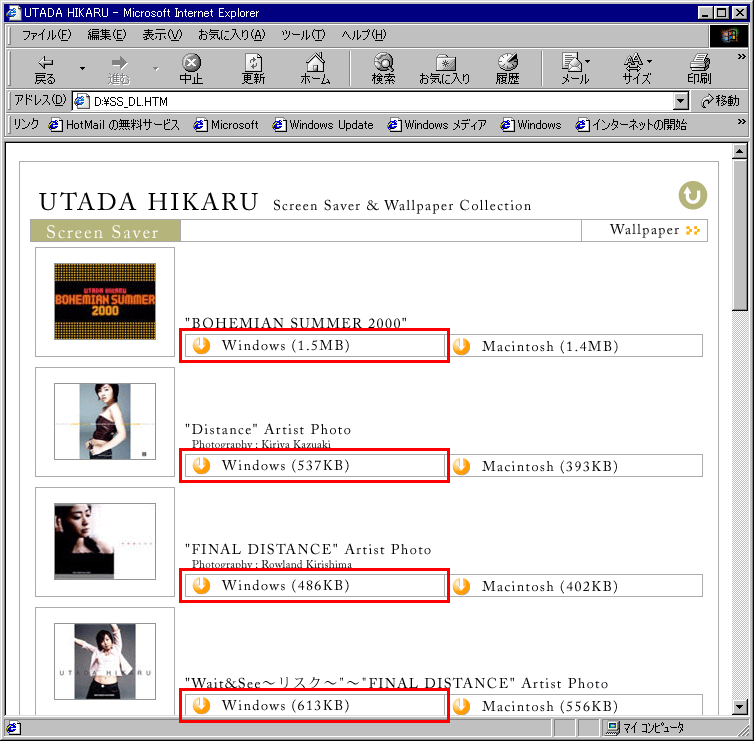Viewport: 754px width, 741px height.
Task: Click the 'Photography : Kiriya Kazuaki' credit text
Action: click(x=262, y=444)
